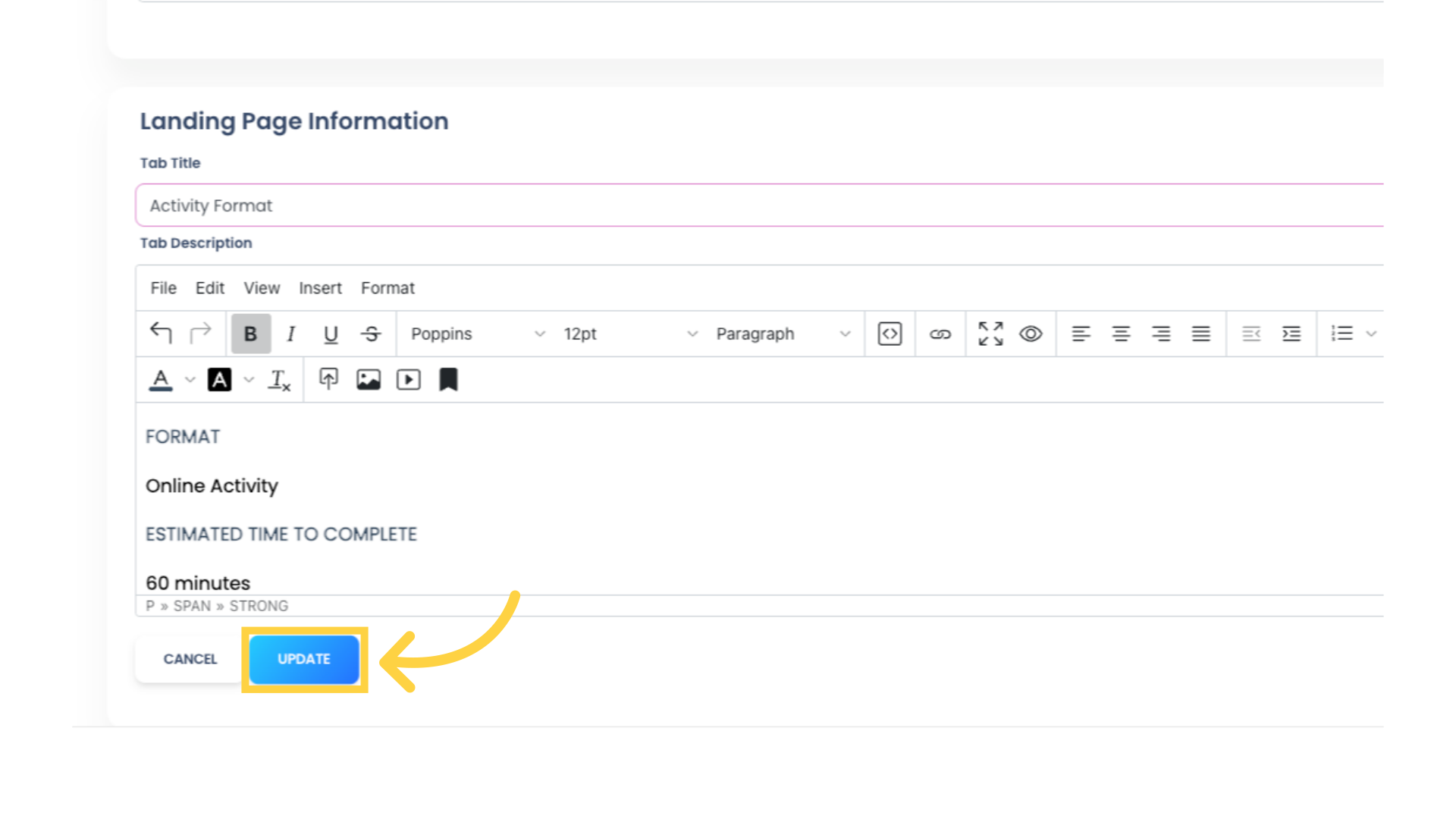Viewport: 1456px width, 819px height.
Task: Open the Format menu
Action: pos(388,288)
